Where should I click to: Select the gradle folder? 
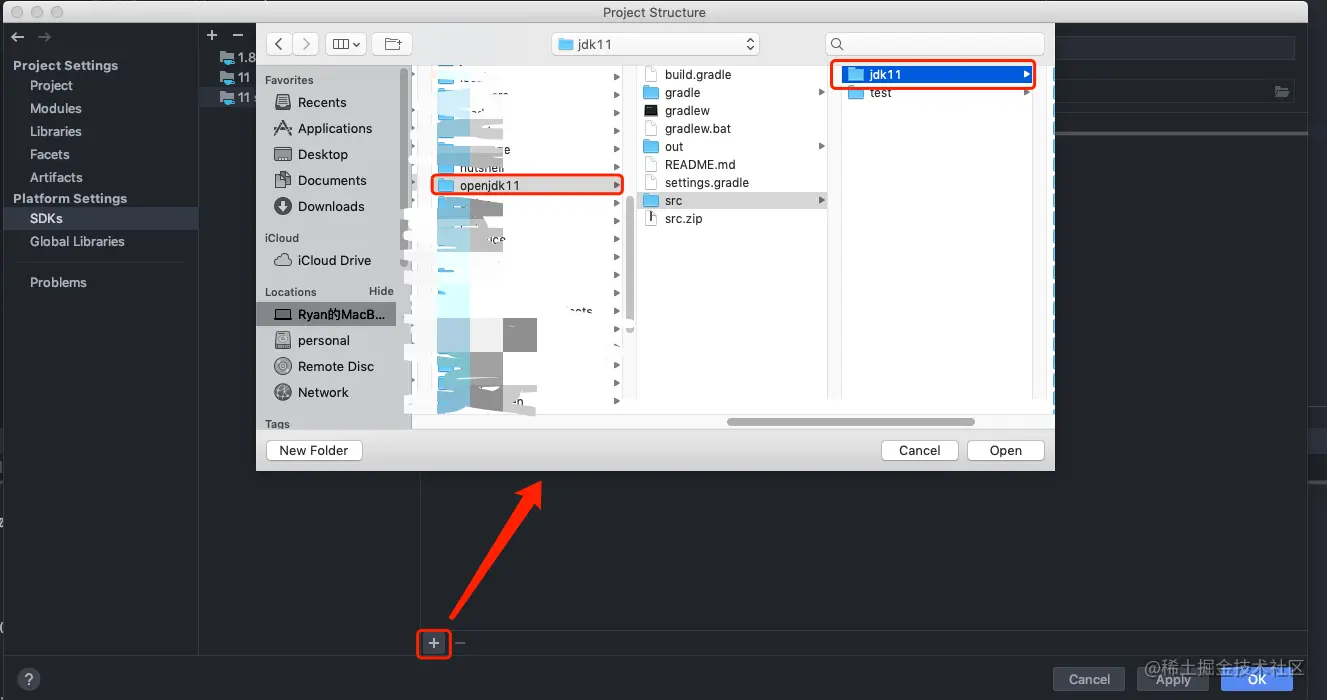click(682, 92)
